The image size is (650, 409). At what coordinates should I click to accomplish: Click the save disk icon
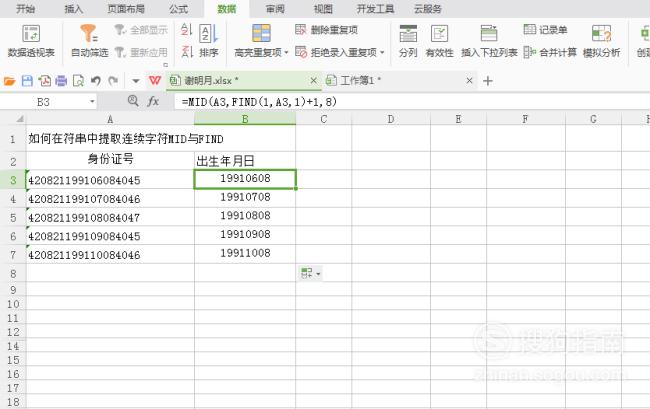(27, 81)
